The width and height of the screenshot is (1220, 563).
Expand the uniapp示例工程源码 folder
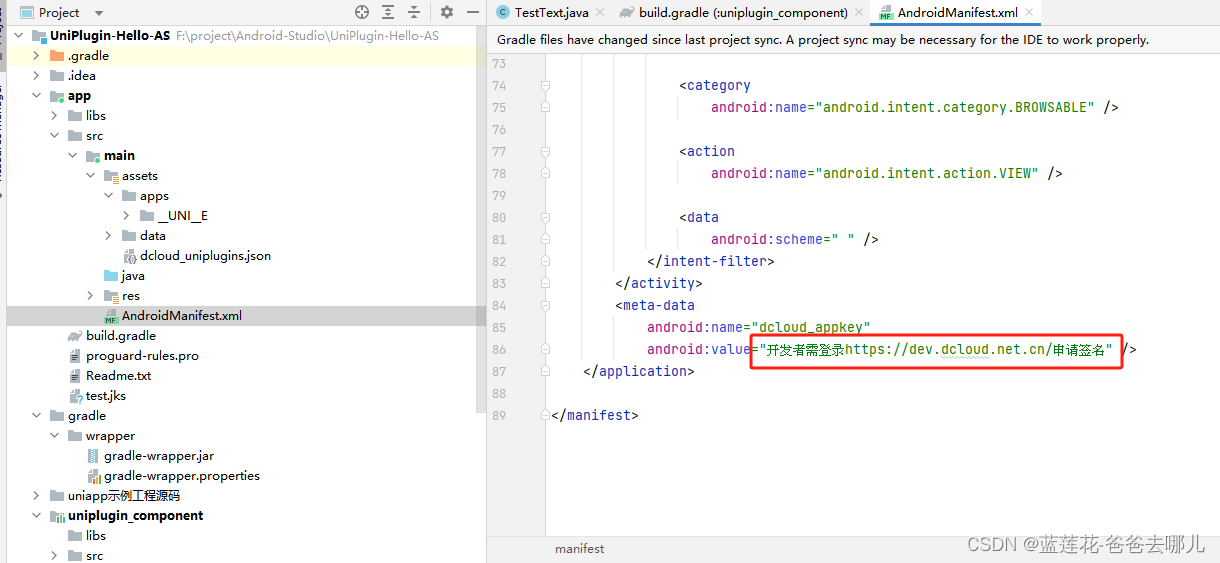point(37,496)
